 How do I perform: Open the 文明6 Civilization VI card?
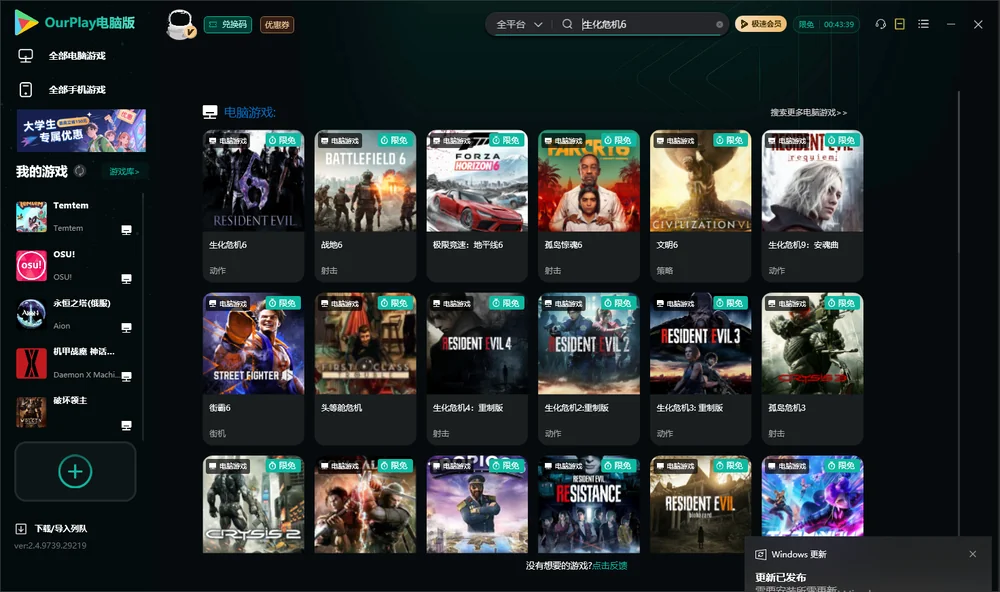pos(701,206)
